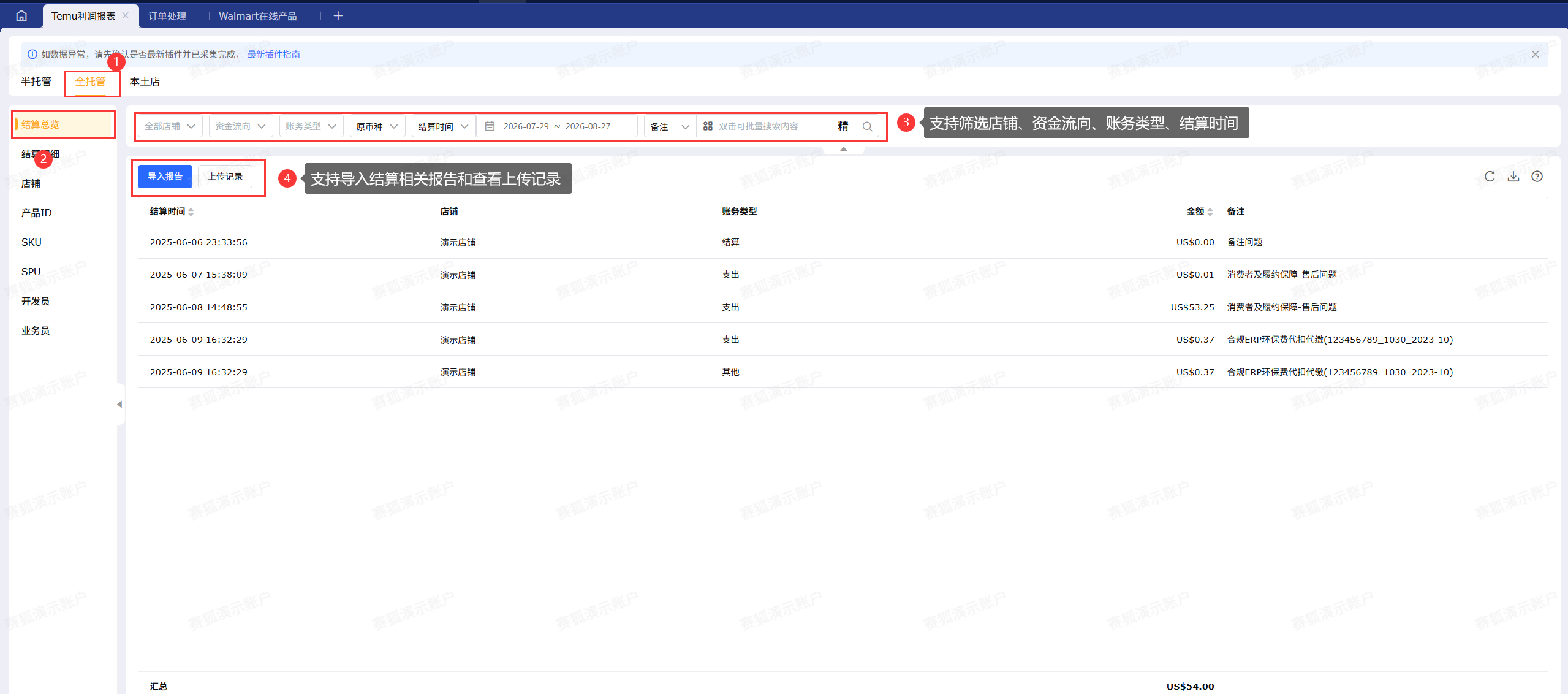
Task: Click the US$53.25 amount cell
Action: pyautogui.click(x=1192, y=307)
